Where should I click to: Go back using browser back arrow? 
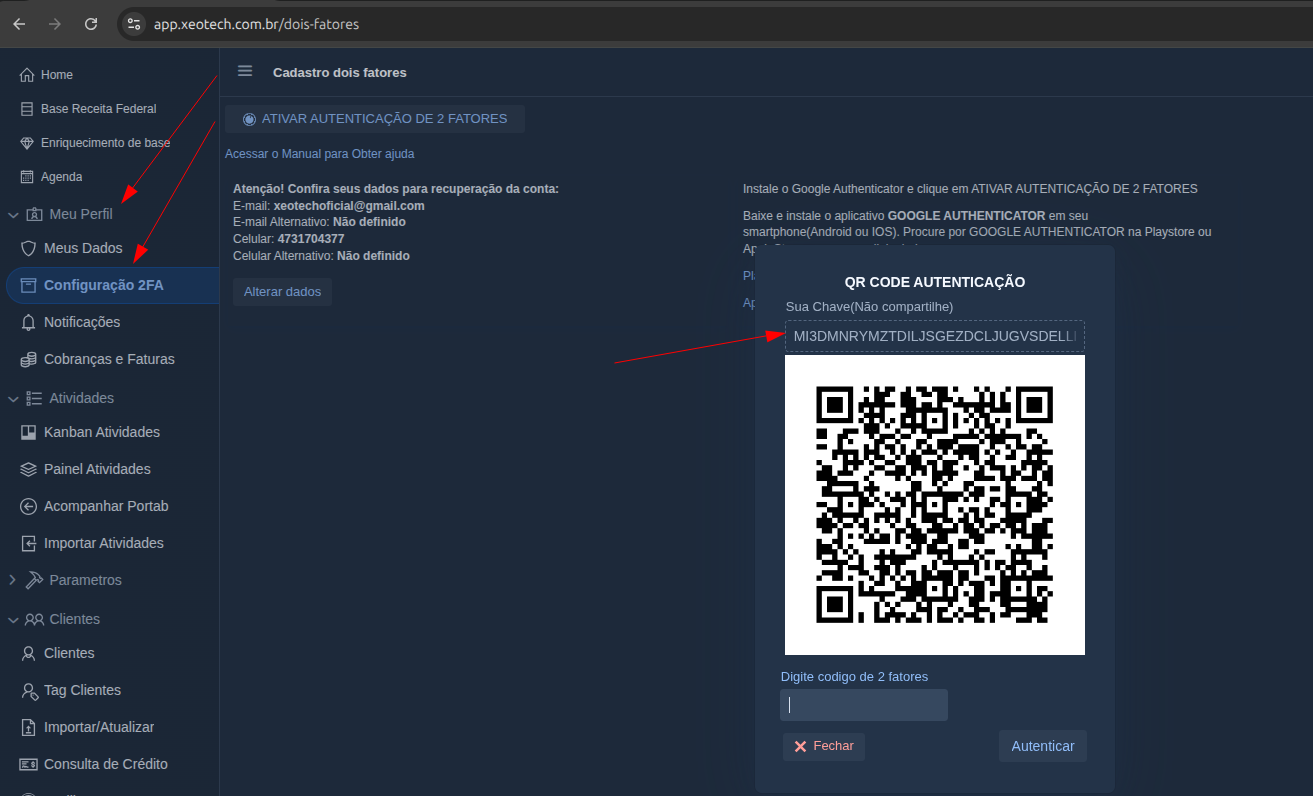pos(19,24)
